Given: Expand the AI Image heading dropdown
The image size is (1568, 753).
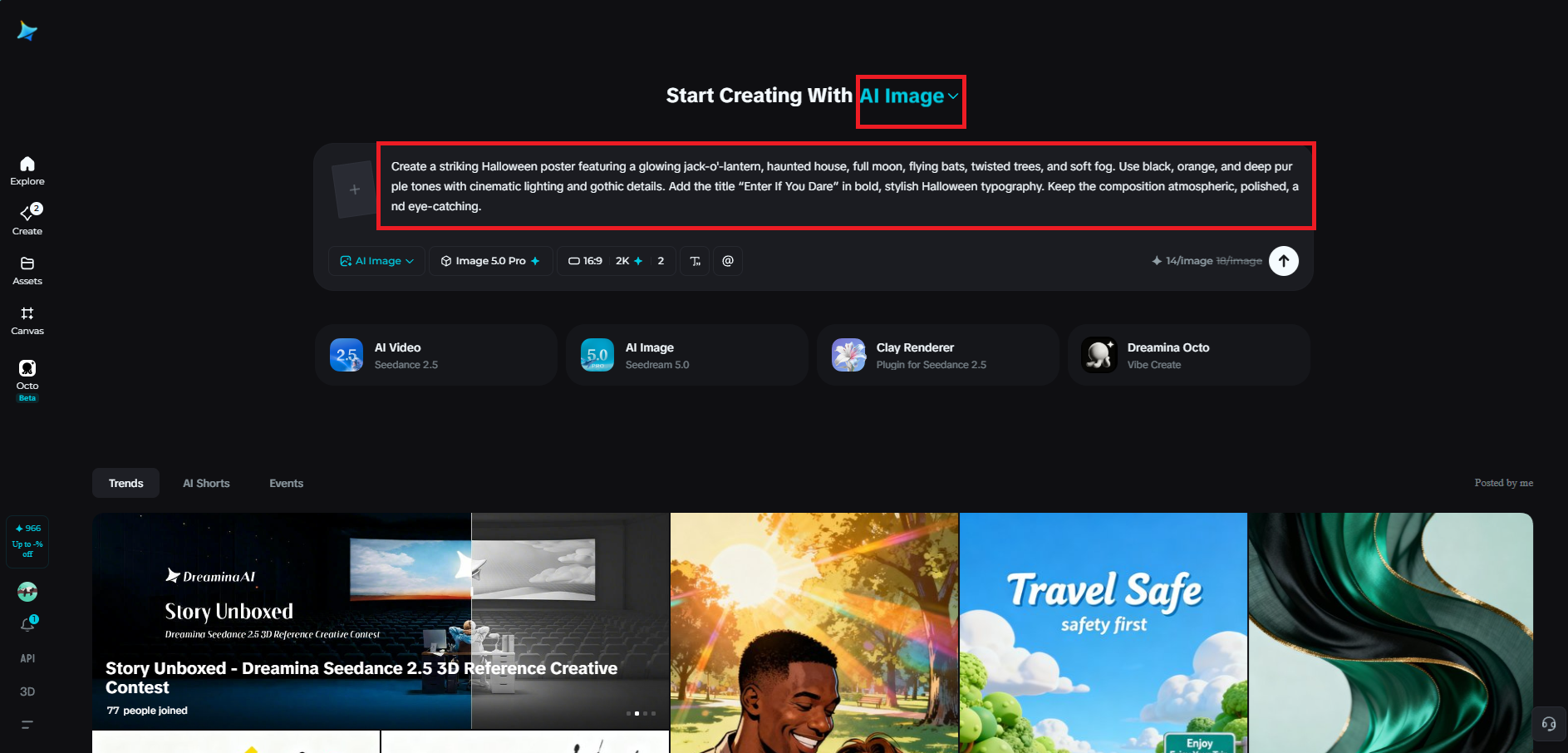Looking at the screenshot, I should [x=910, y=96].
